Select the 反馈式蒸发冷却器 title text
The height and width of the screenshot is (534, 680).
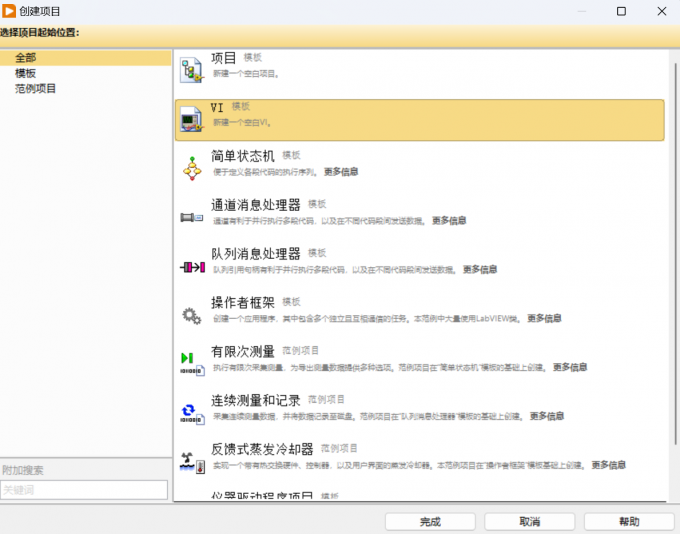coord(262,449)
